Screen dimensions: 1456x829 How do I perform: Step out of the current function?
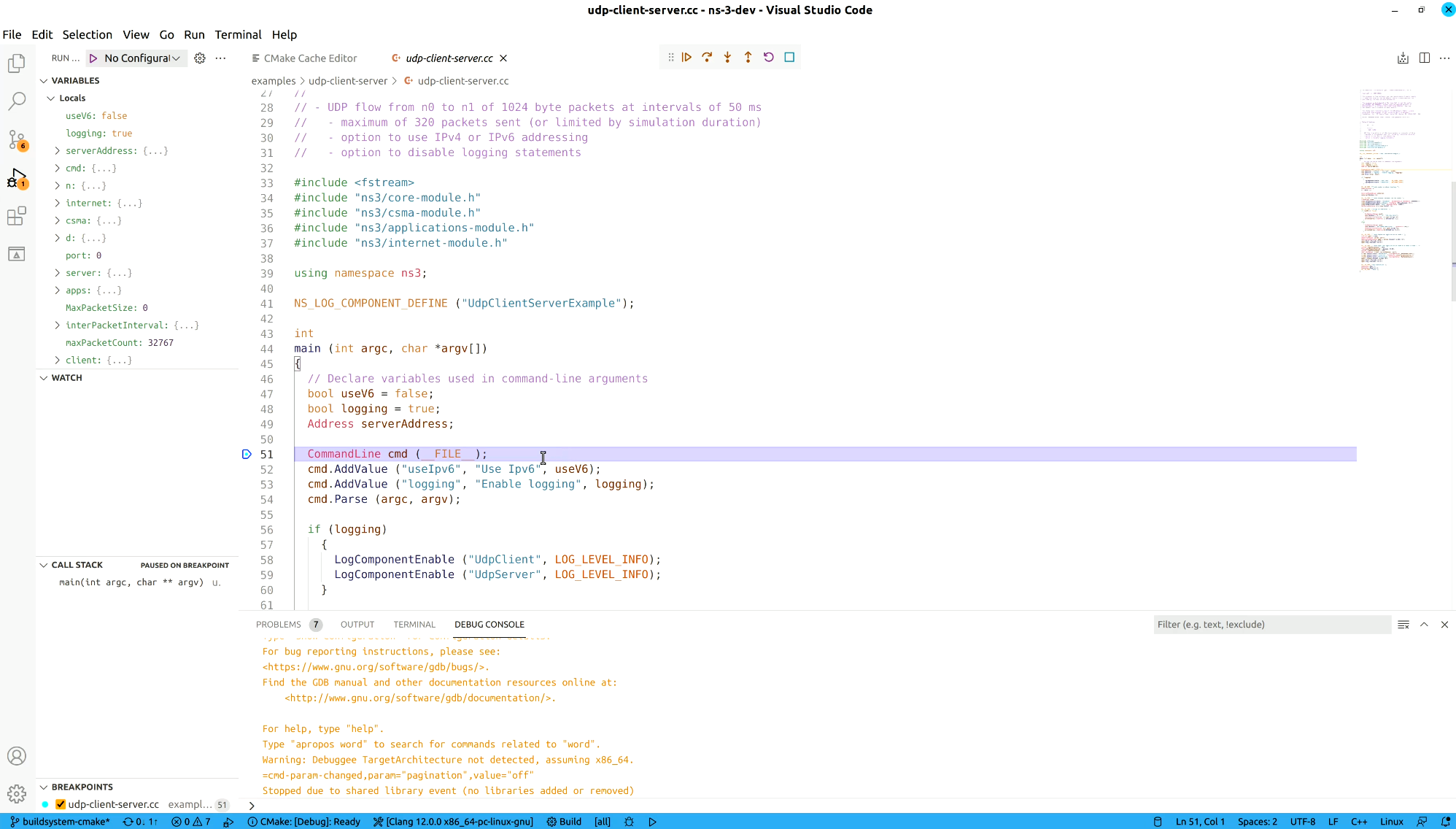(x=748, y=57)
